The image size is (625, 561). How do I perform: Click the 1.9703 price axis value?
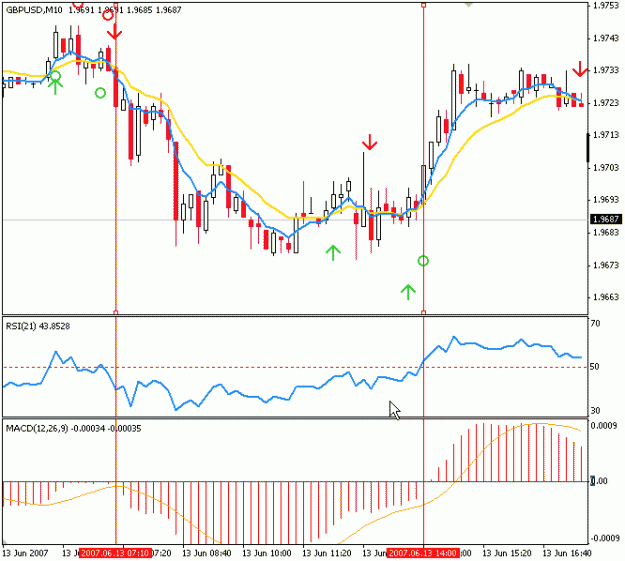(x=606, y=167)
